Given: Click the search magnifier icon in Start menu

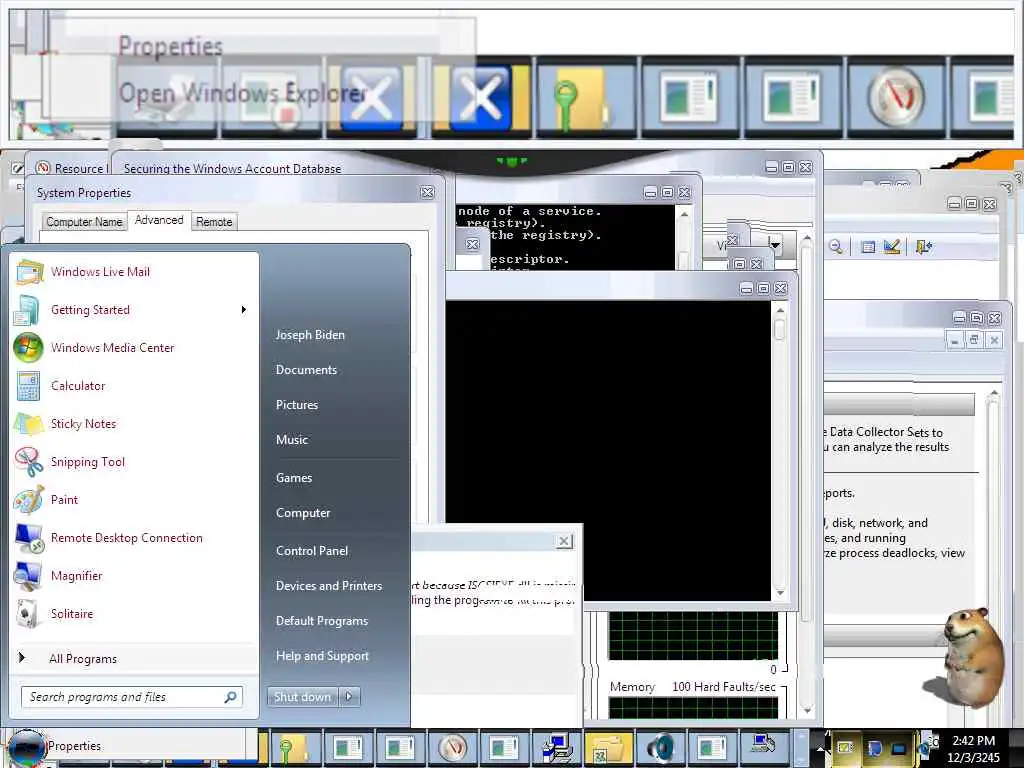Looking at the screenshot, I should coord(230,697).
